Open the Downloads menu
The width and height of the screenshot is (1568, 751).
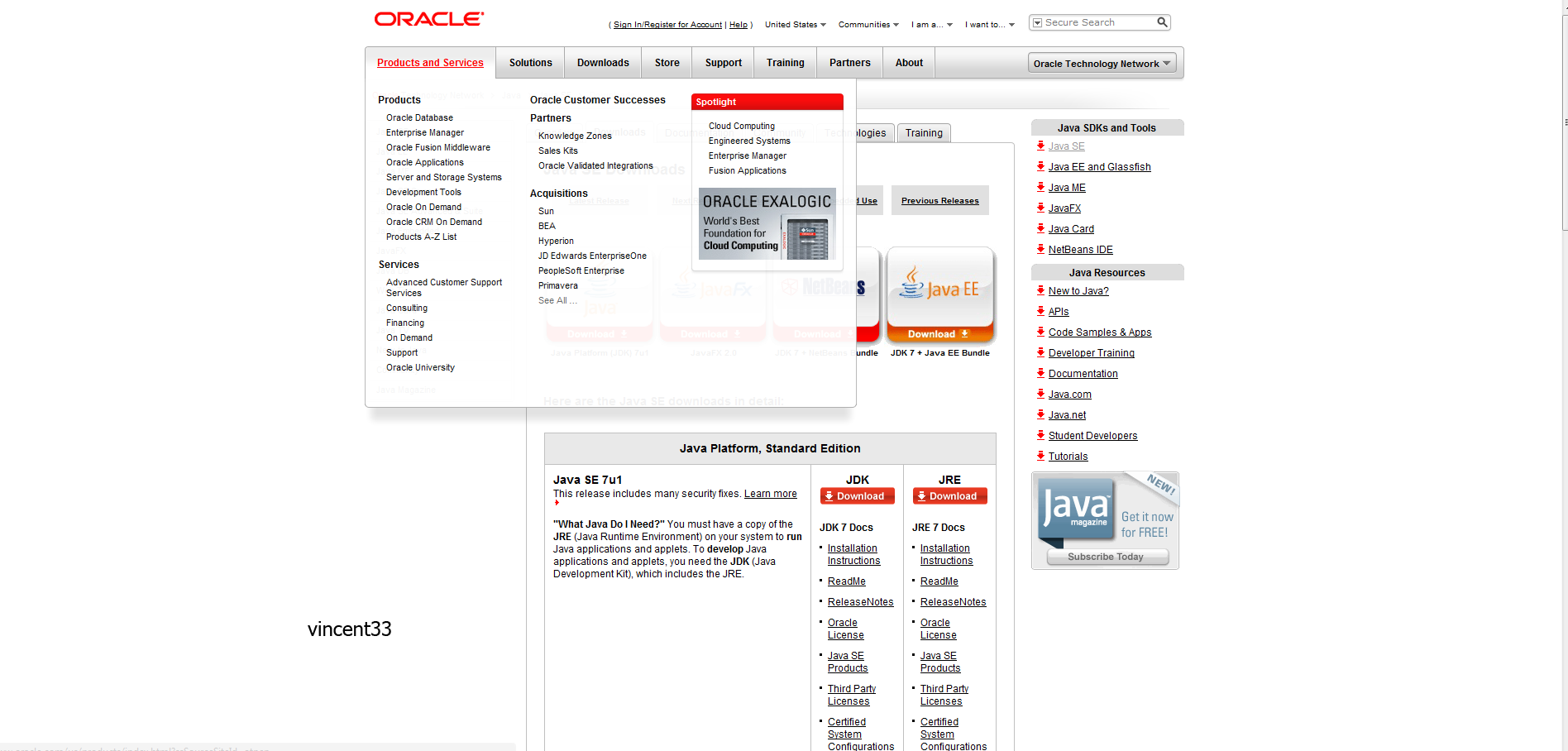click(x=603, y=63)
